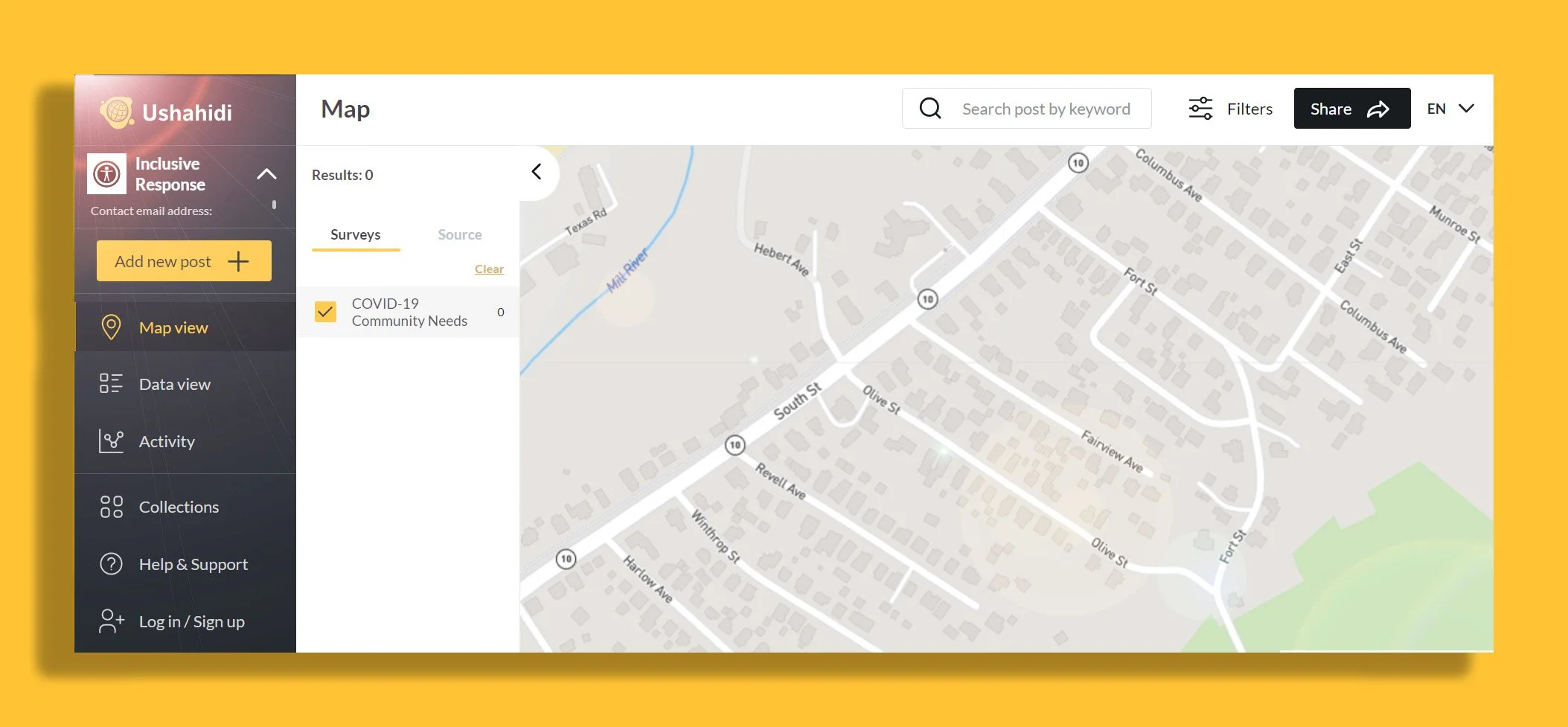Open the Activity panel icon

110,441
